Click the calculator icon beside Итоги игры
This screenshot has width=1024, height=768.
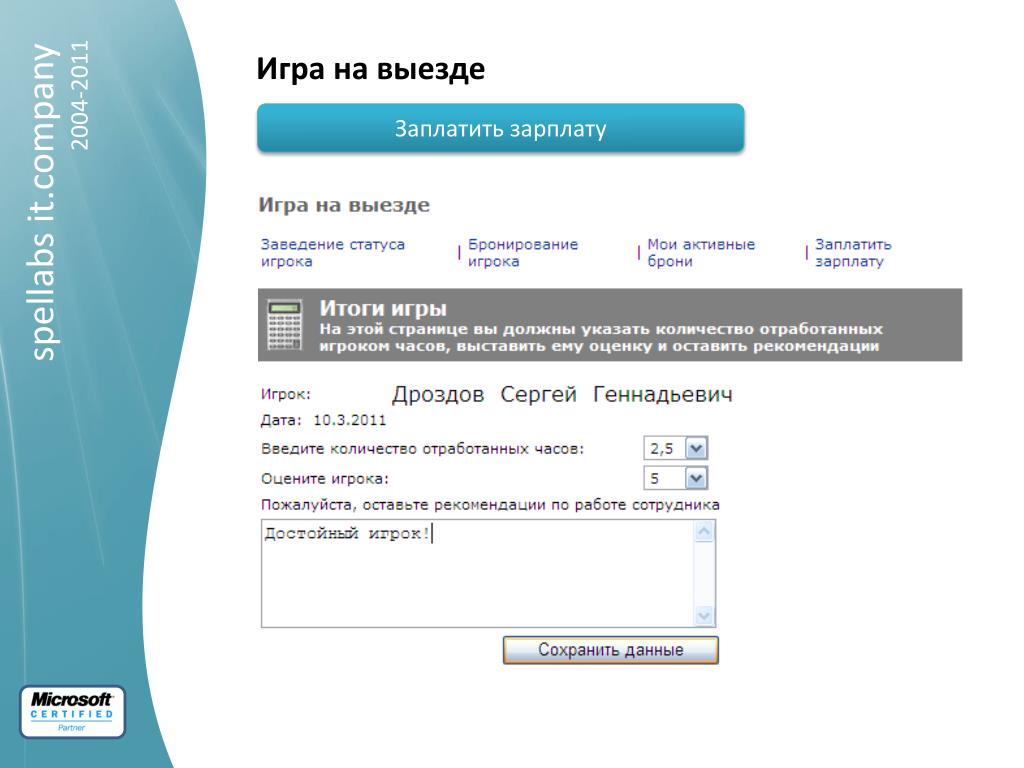click(285, 325)
